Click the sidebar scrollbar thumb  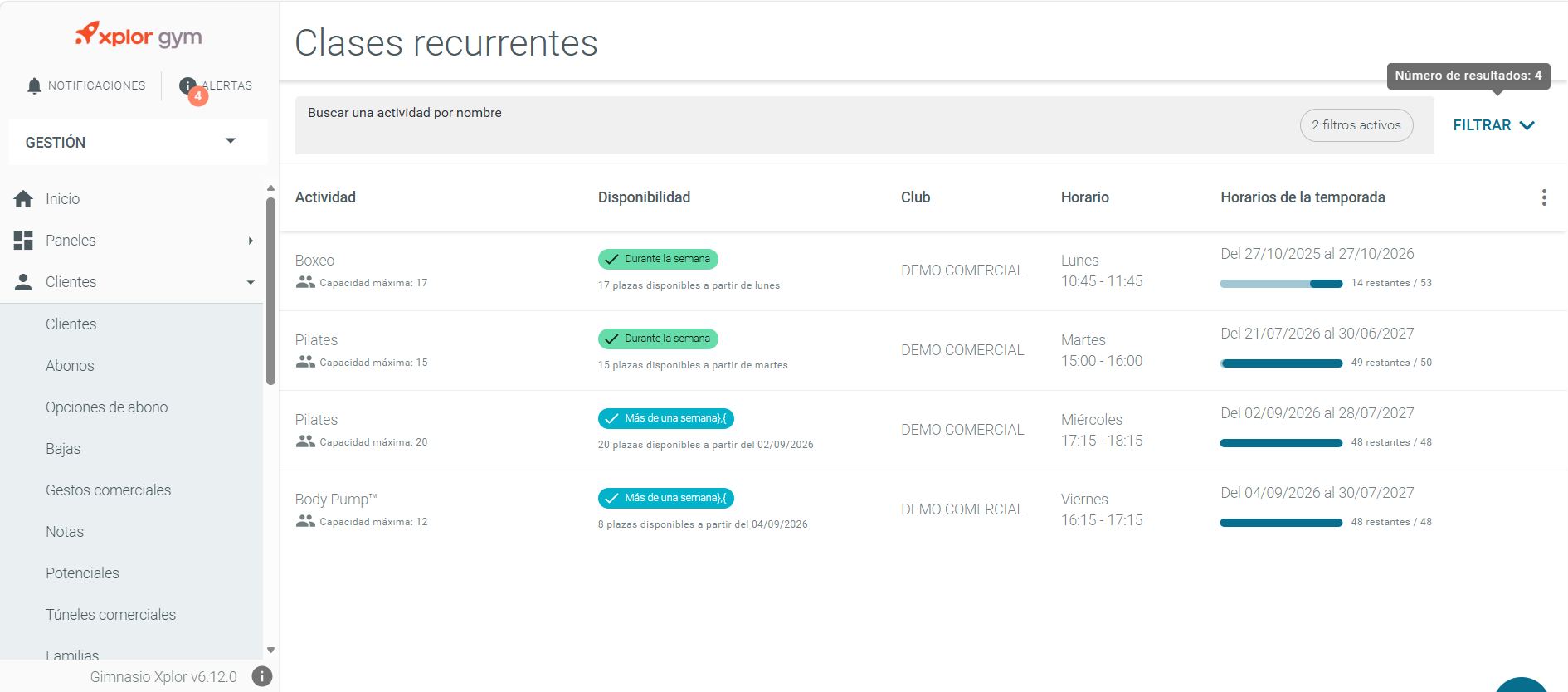270,291
